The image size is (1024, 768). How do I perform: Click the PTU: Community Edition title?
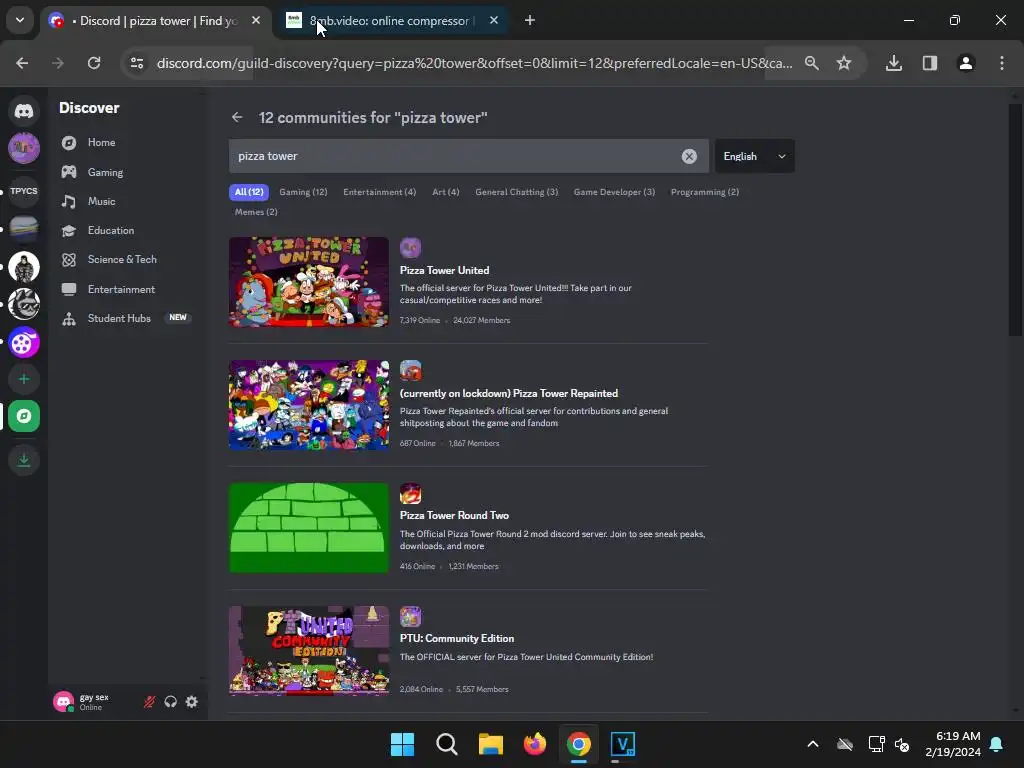coord(456,638)
